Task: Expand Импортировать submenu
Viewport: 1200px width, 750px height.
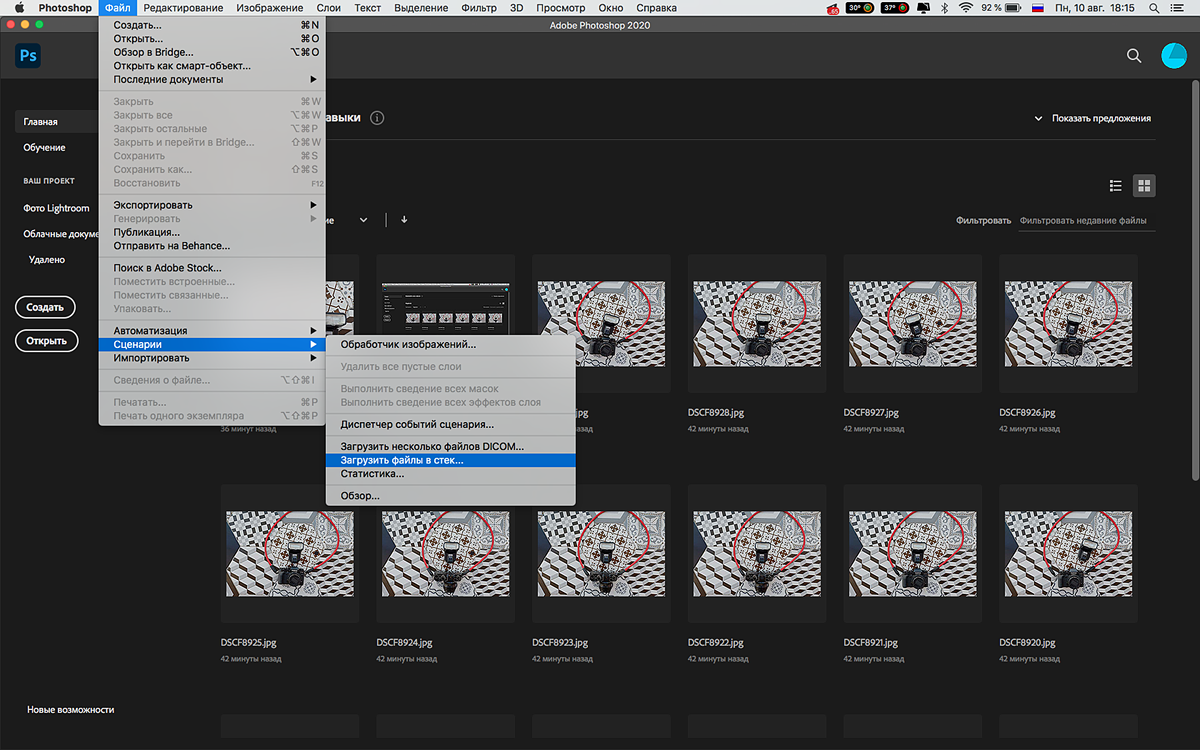Action: (x=211, y=358)
